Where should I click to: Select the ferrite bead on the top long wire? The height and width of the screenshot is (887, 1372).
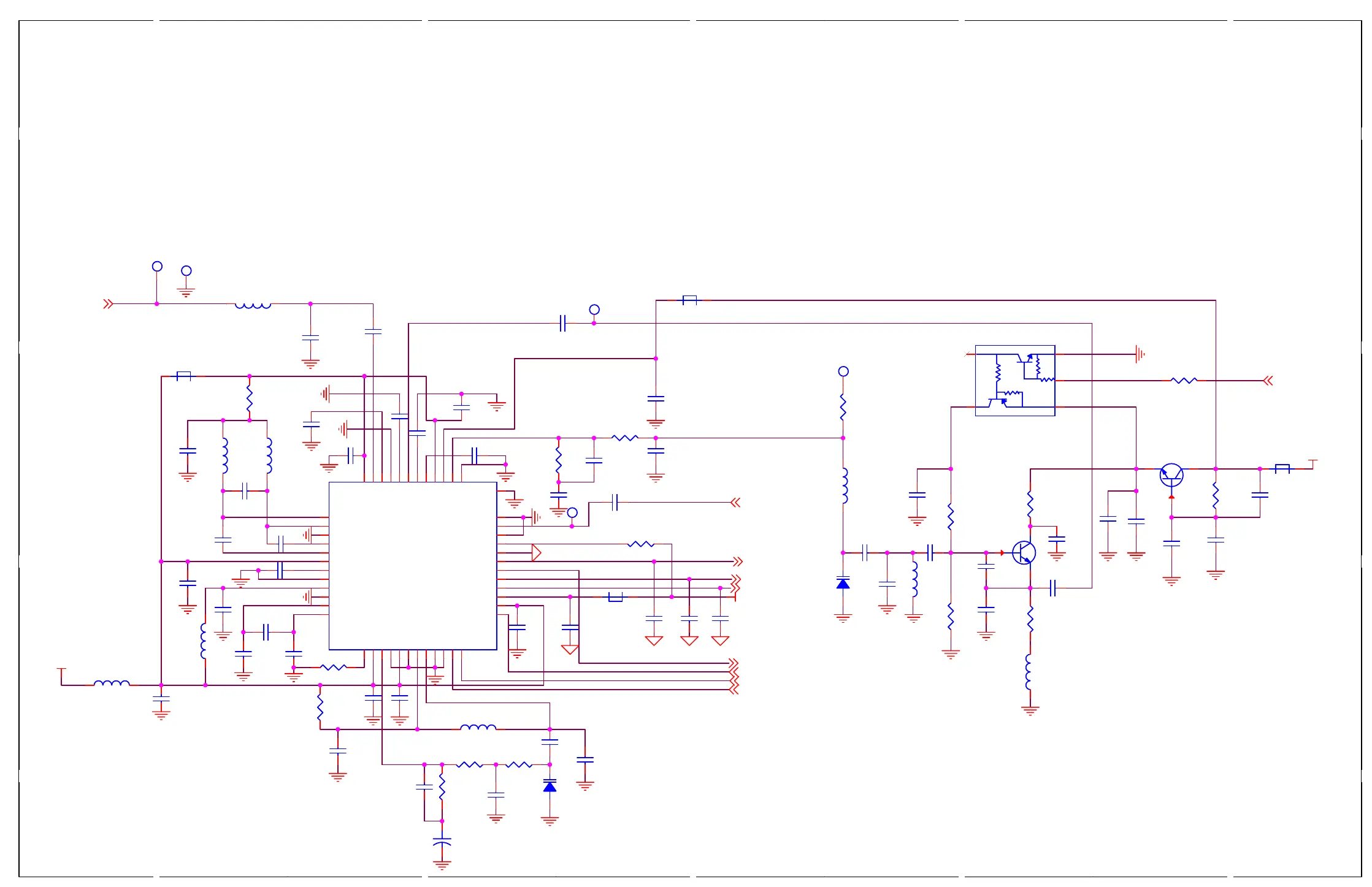point(689,300)
